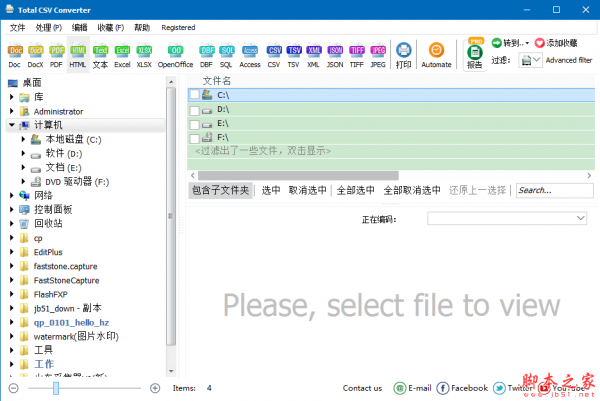Open the Facebook link

click(x=462, y=388)
